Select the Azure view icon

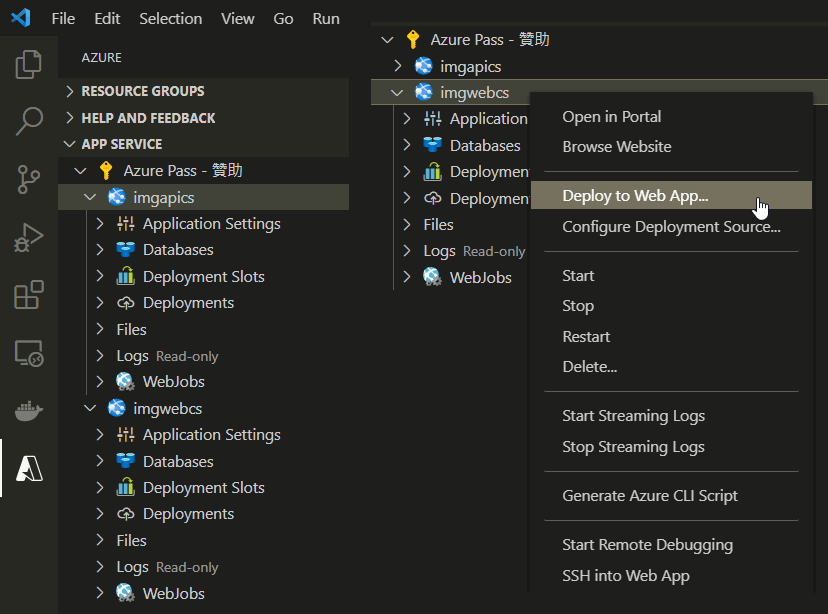(29, 467)
